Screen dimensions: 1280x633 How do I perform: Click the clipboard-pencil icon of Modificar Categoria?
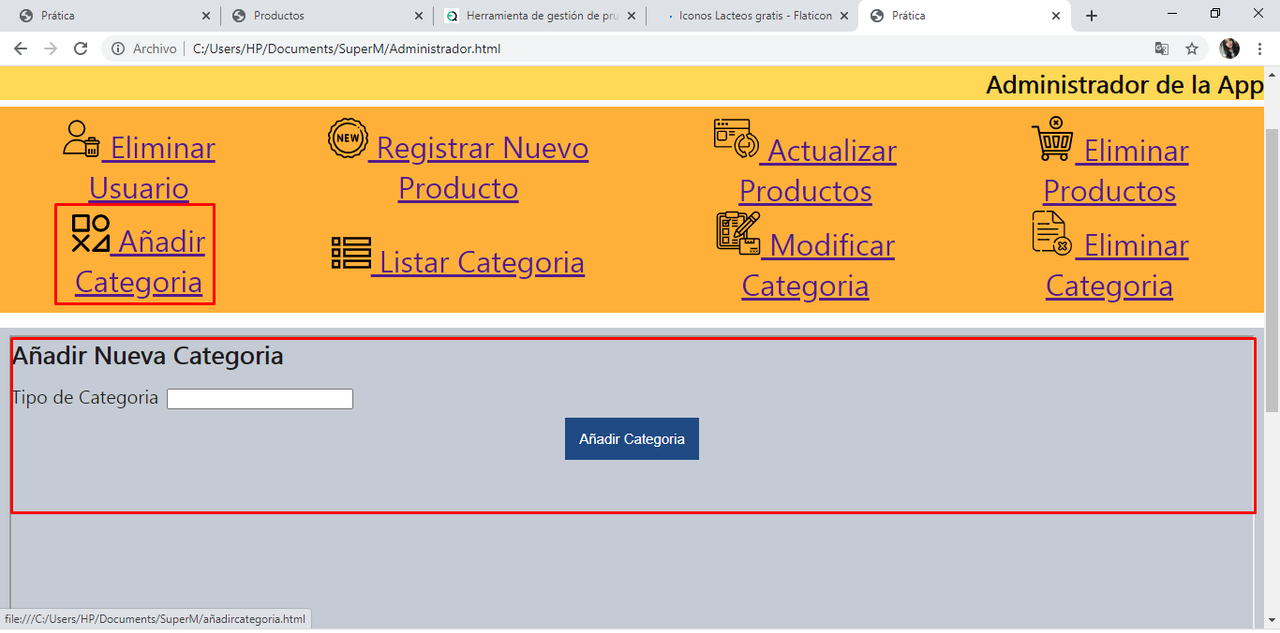click(738, 232)
